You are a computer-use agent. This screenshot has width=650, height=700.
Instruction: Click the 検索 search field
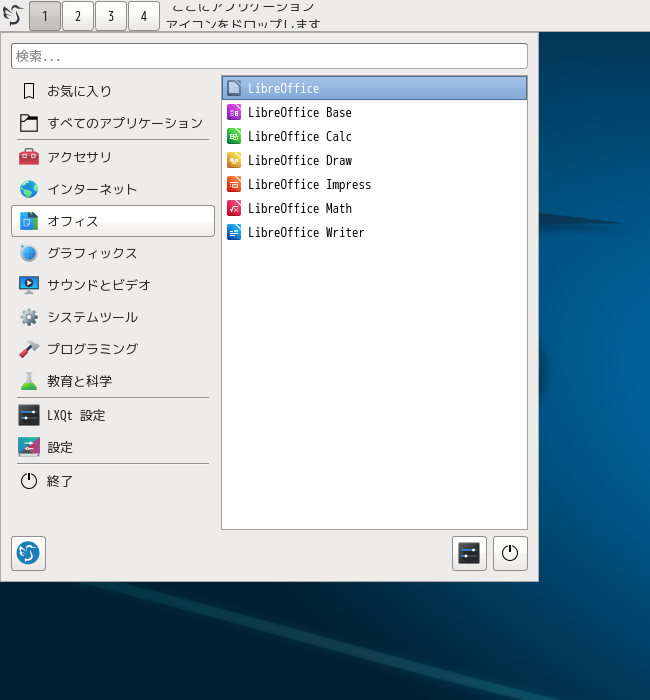coord(269,56)
